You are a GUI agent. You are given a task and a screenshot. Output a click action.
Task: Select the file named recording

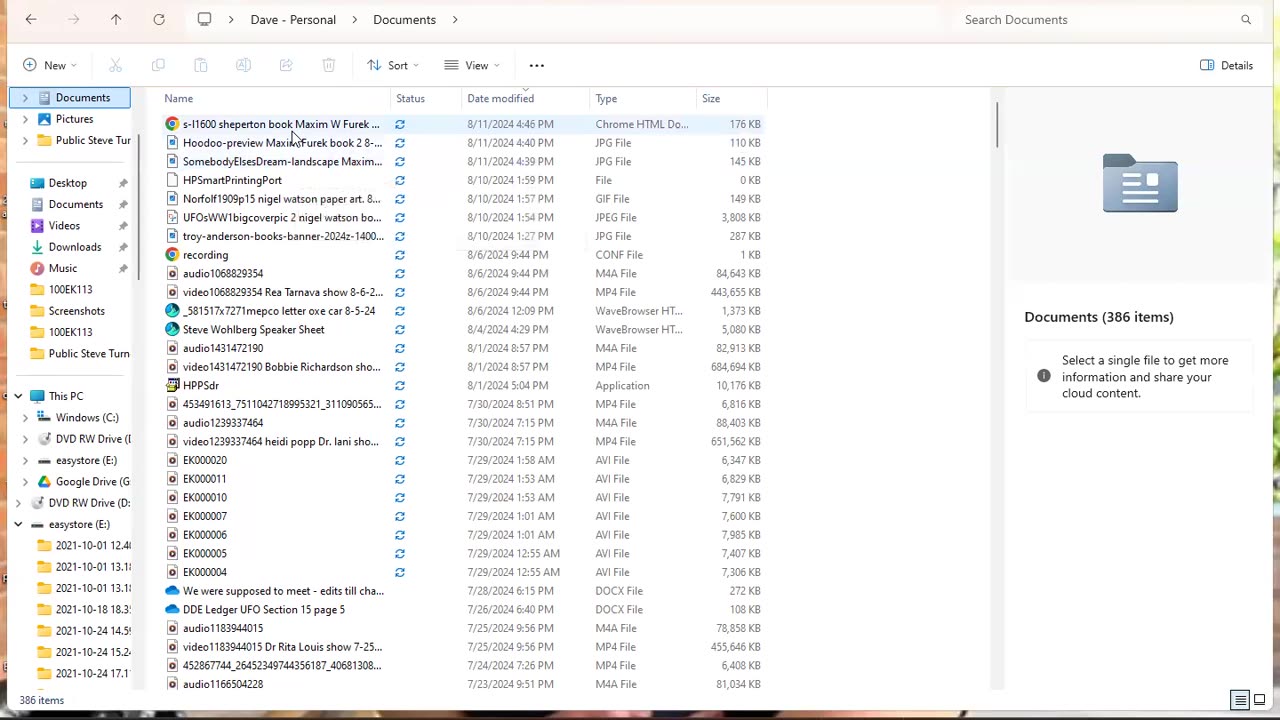pos(205,255)
